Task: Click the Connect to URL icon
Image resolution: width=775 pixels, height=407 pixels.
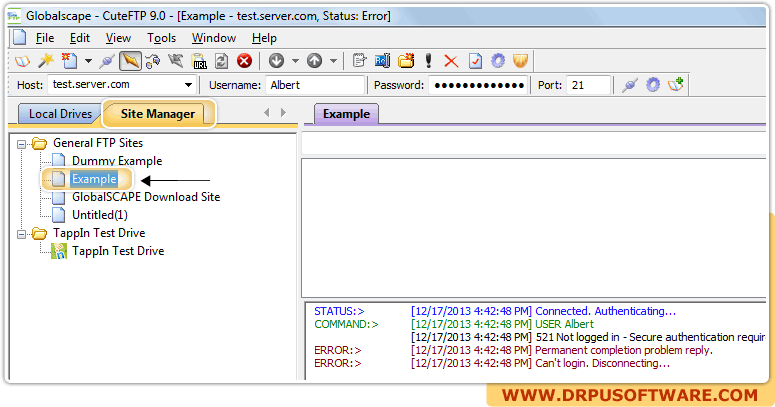Action: pyautogui.click(x=199, y=61)
